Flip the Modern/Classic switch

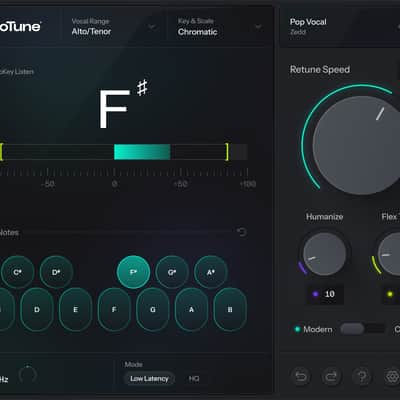[363, 329]
